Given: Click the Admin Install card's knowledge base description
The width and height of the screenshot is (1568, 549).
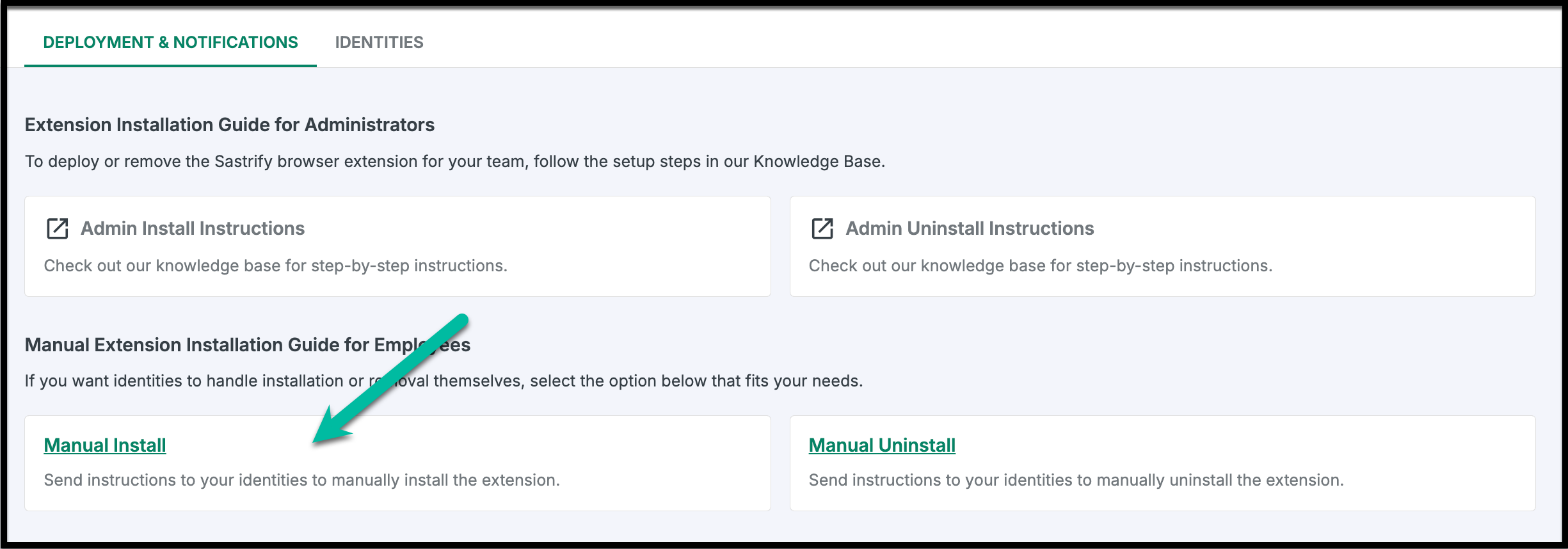Looking at the screenshot, I should click(275, 266).
